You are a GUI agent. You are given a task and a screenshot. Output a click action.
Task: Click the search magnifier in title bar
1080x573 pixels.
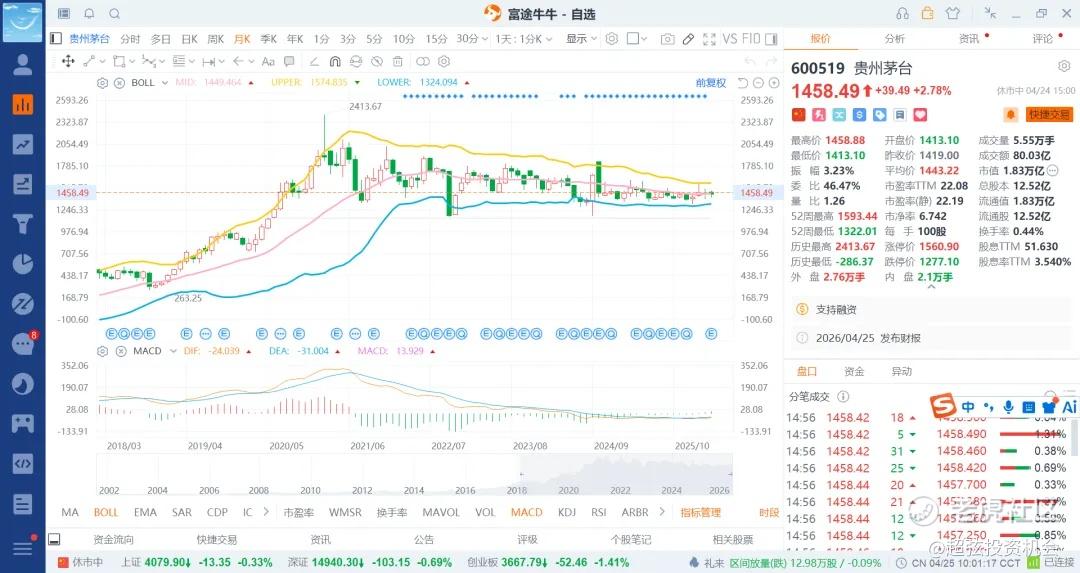coord(114,14)
